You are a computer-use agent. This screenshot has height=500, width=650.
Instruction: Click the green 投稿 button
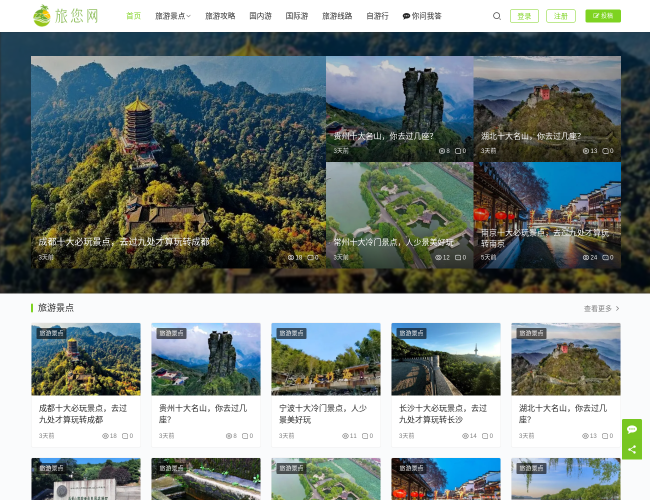(x=603, y=16)
